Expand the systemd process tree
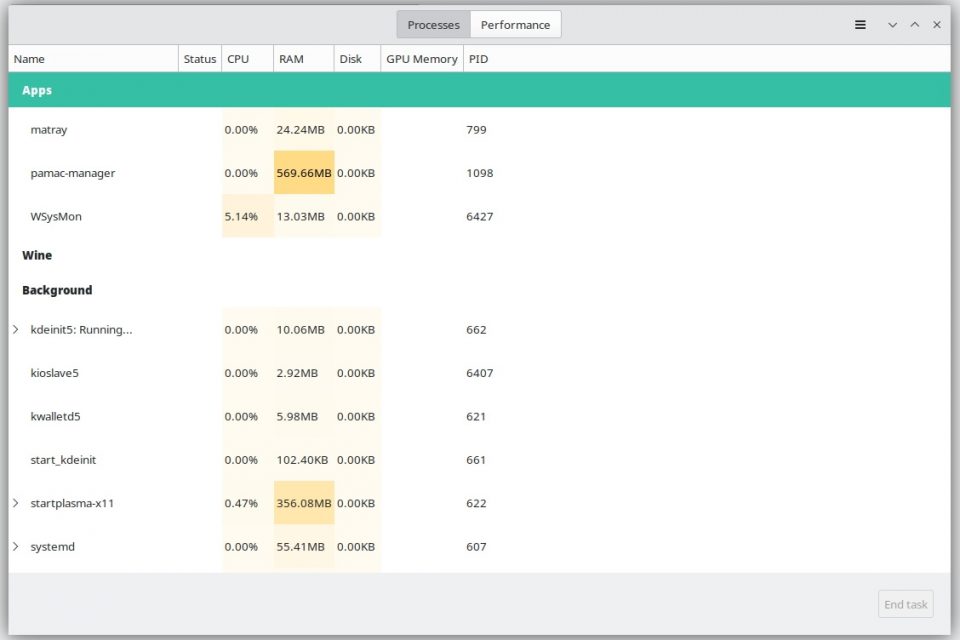 pyautogui.click(x=16, y=546)
